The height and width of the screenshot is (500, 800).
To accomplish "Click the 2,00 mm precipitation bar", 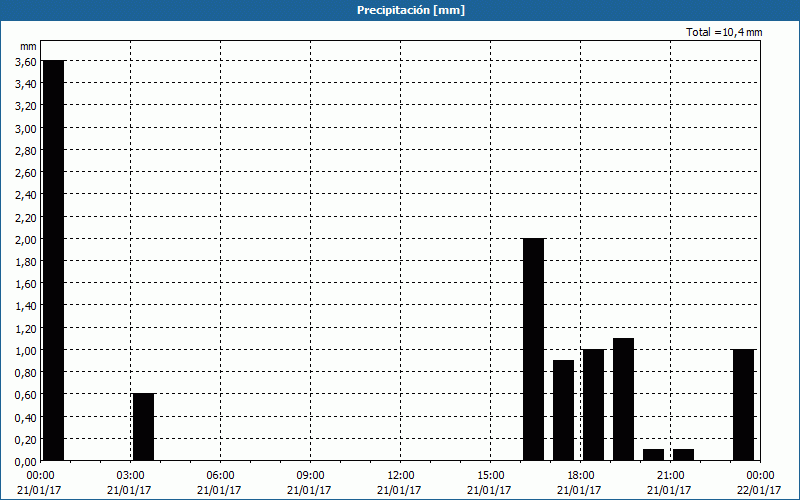I will (533, 349).
